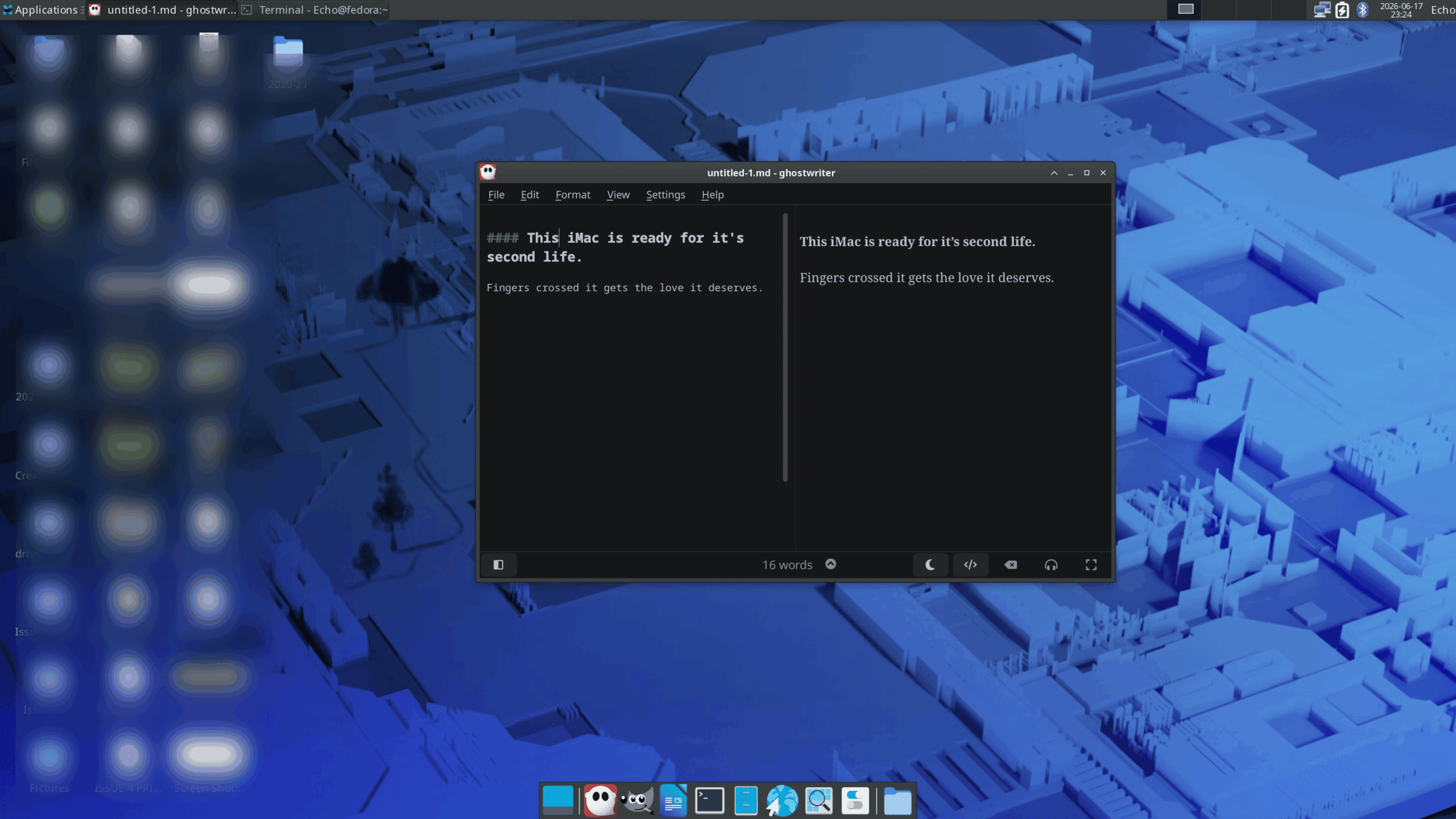This screenshot has height=819, width=1456.
Task: Click Show Desktop icon in the dock
Action: point(558,800)
